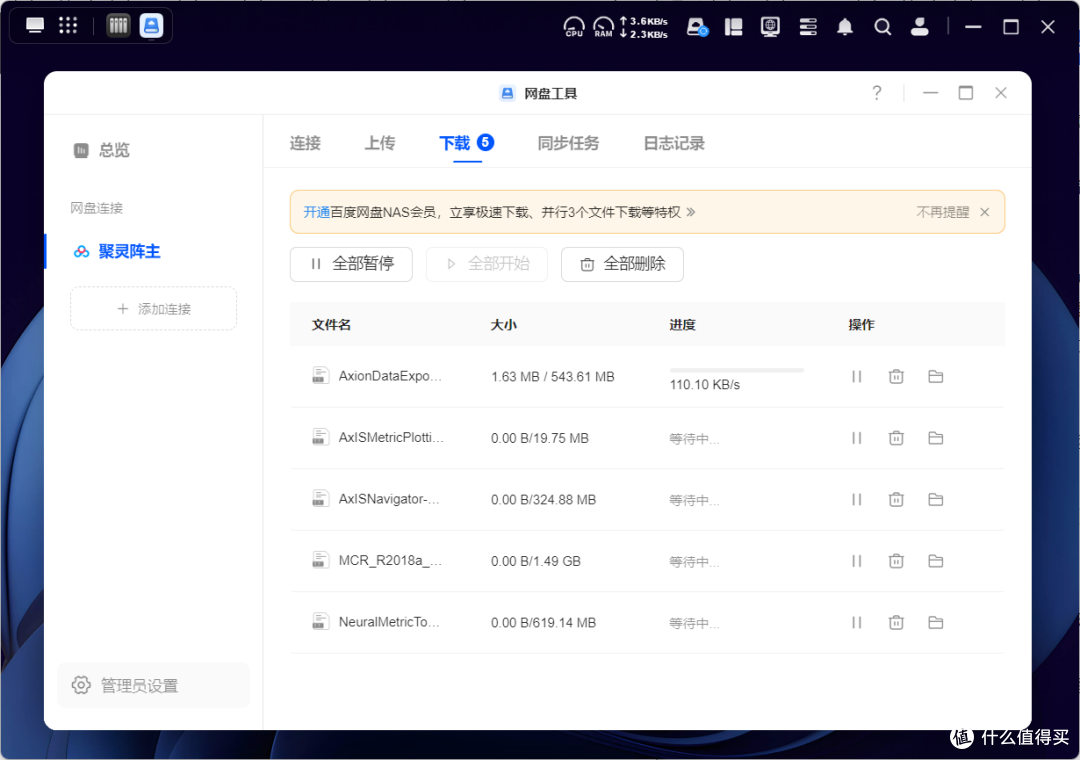1080x760 pixels.
Task: Click 全部删除 to delete all
Action: (x=622, y=264)
